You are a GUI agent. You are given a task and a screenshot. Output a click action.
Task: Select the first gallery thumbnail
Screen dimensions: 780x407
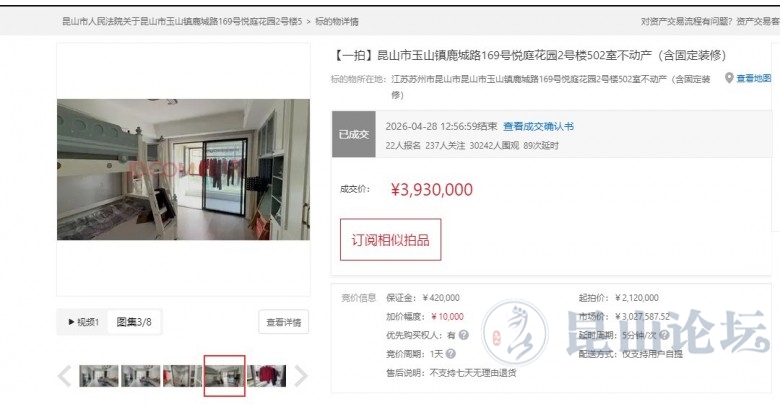coord(99,376)
